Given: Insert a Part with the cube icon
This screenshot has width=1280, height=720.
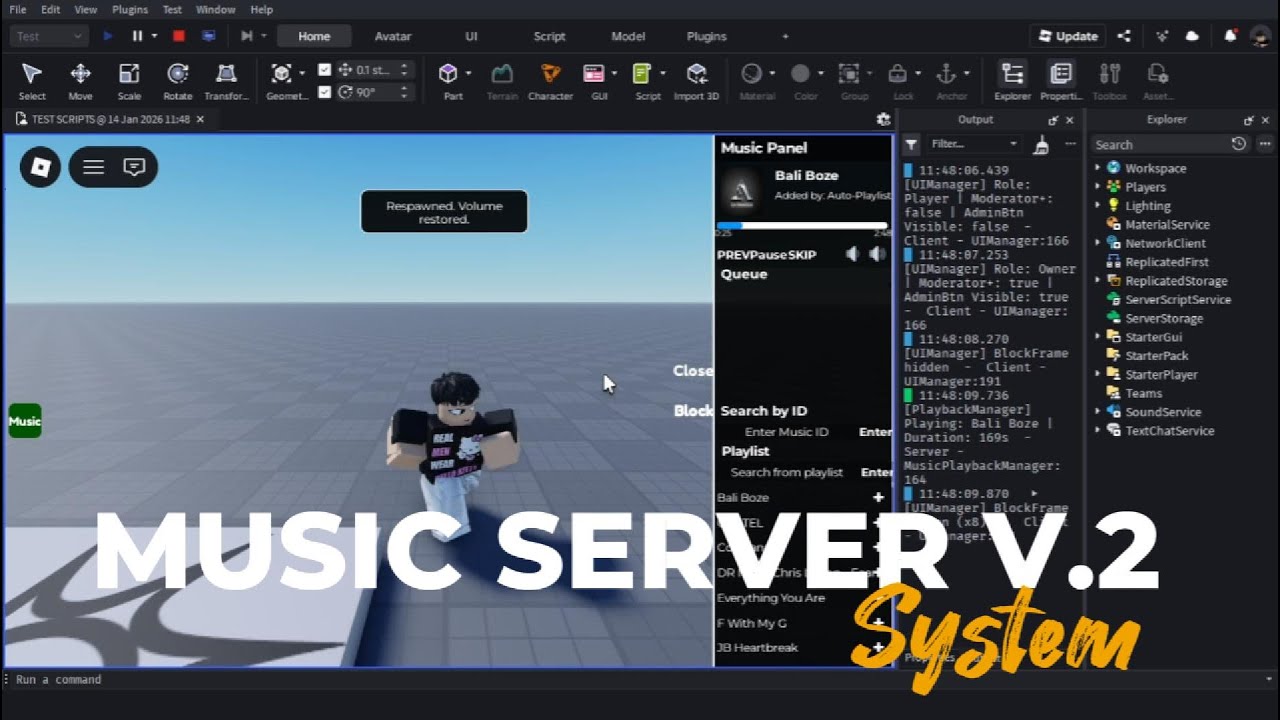Looking at the screenshot, I should pyautogui.click(x=448, y=74).
